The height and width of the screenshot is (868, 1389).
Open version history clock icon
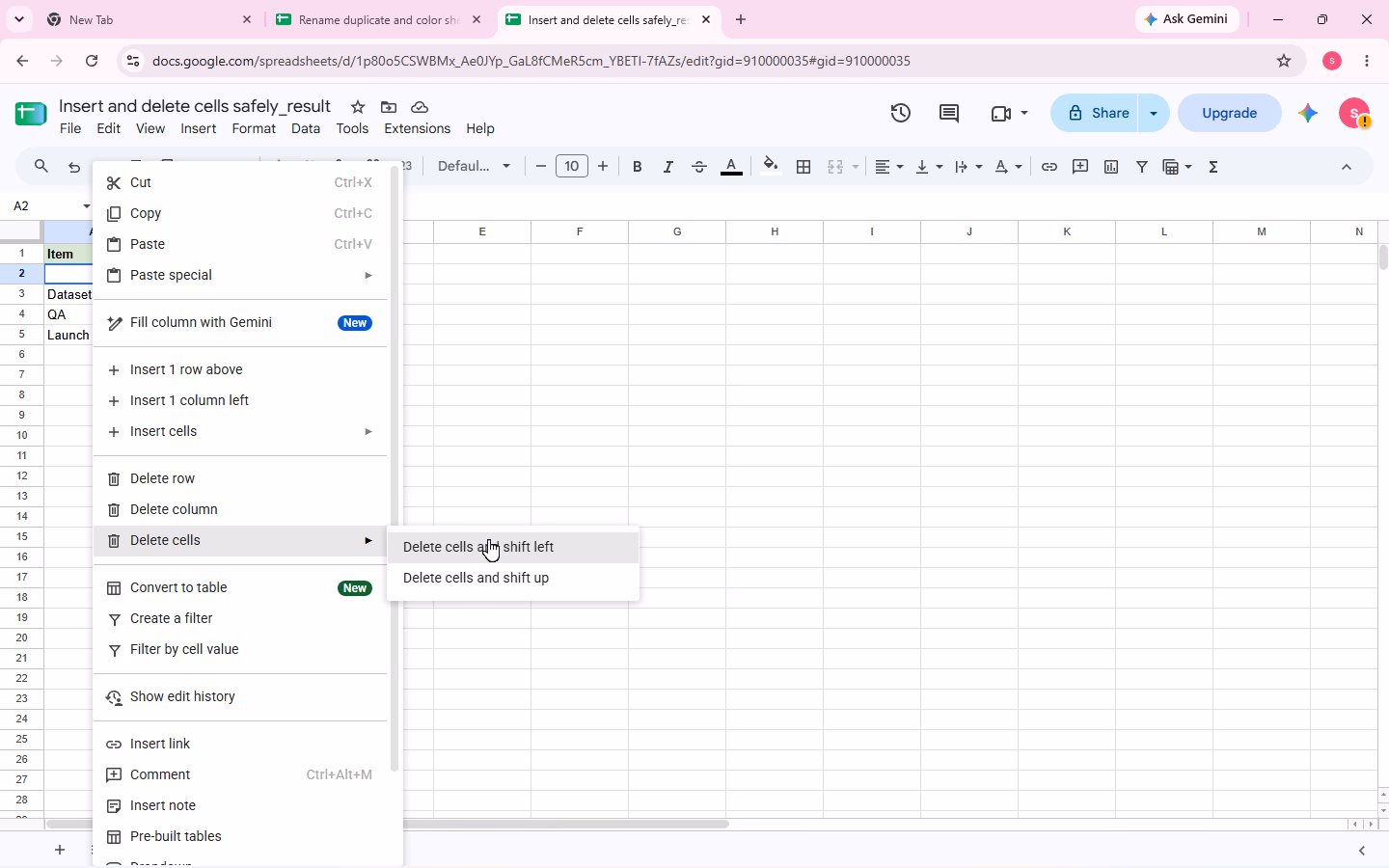click(901, 113)
